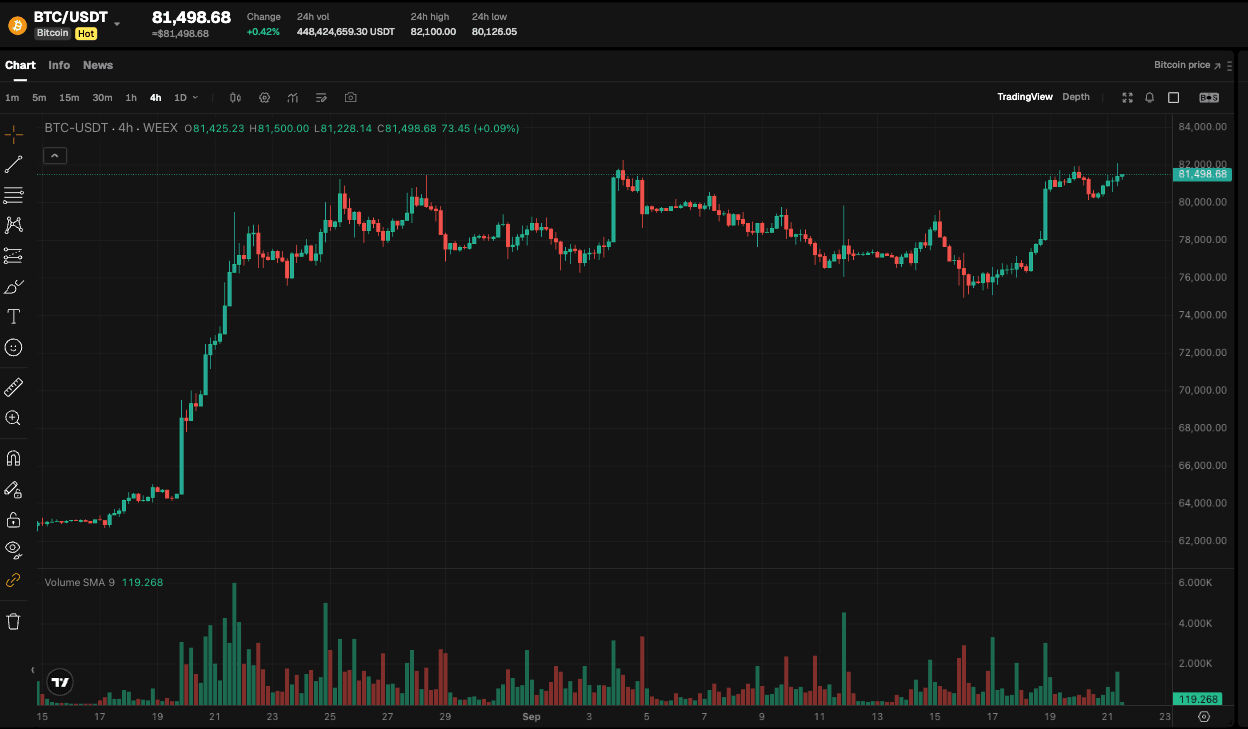Image resolution: width=1248 pixels, height=729 pixels.
Task: Toggle stay in drawing mode pencil-lock
Action: click(14, 489)
